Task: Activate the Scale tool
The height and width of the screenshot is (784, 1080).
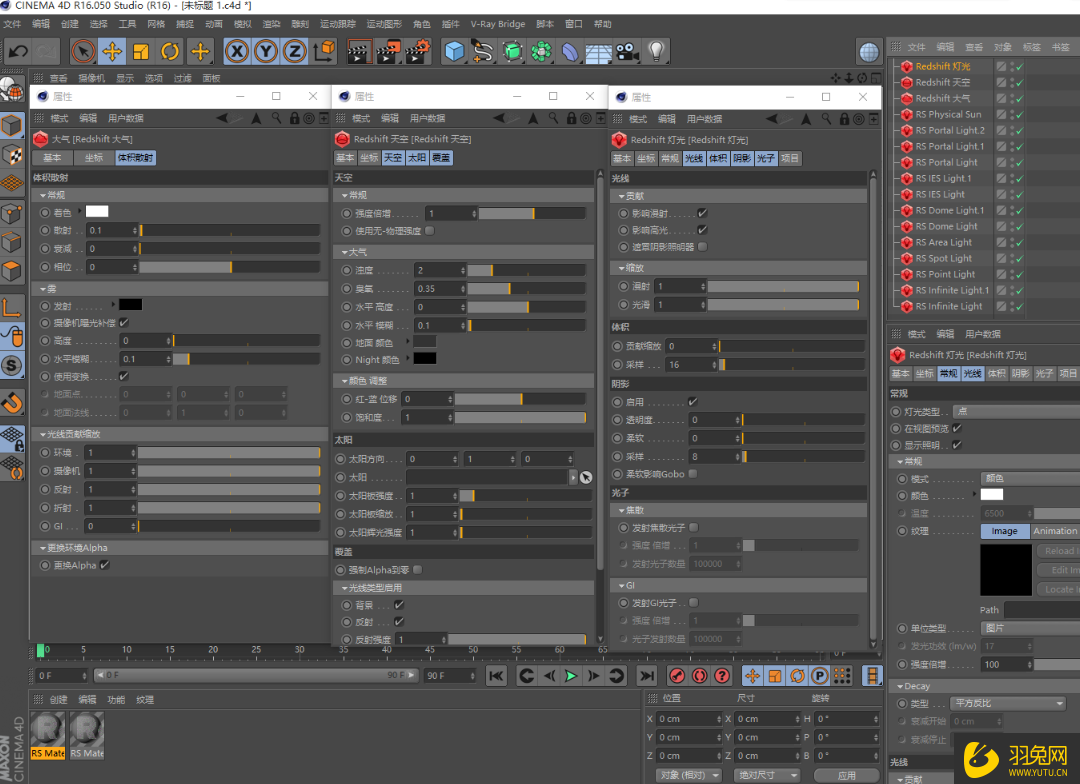Action: [x=141, y=52]
